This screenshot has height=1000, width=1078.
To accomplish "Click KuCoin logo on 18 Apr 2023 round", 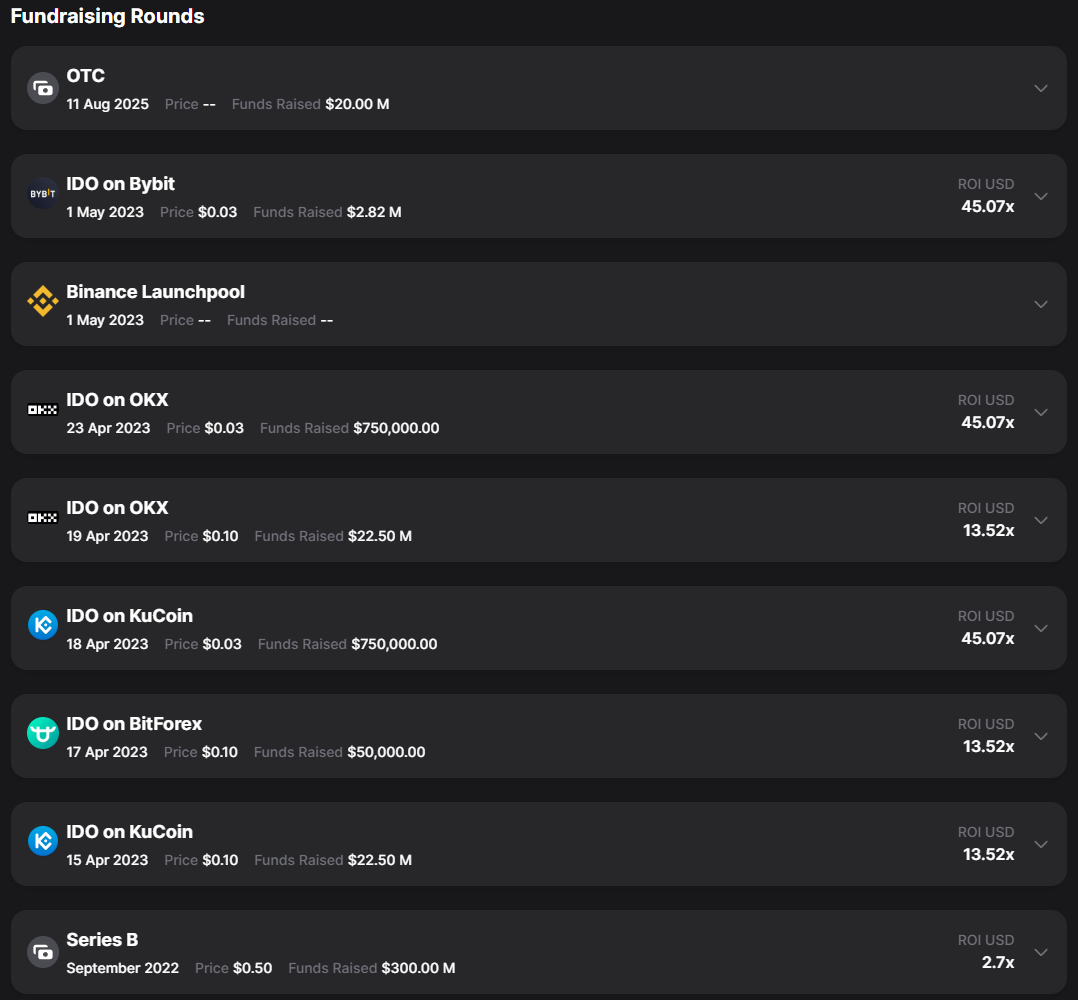I will pos(42,628).
